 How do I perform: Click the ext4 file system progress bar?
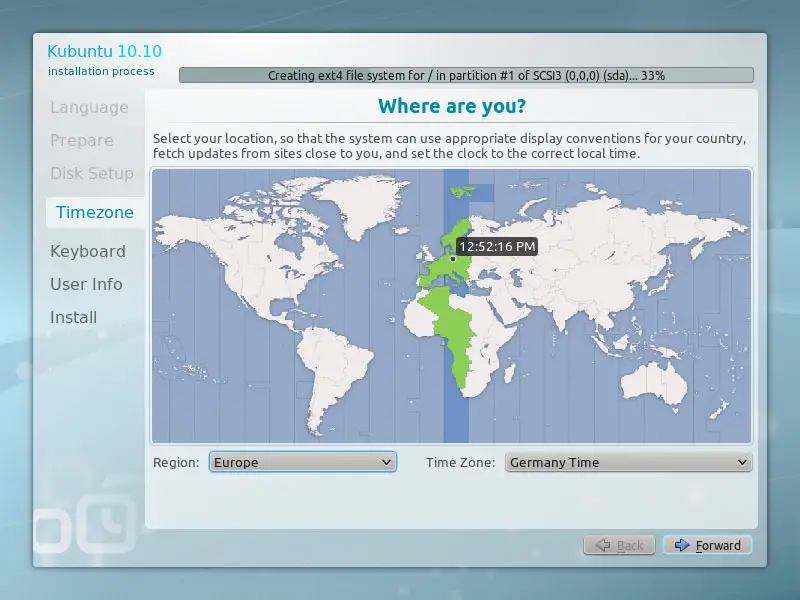466,75
